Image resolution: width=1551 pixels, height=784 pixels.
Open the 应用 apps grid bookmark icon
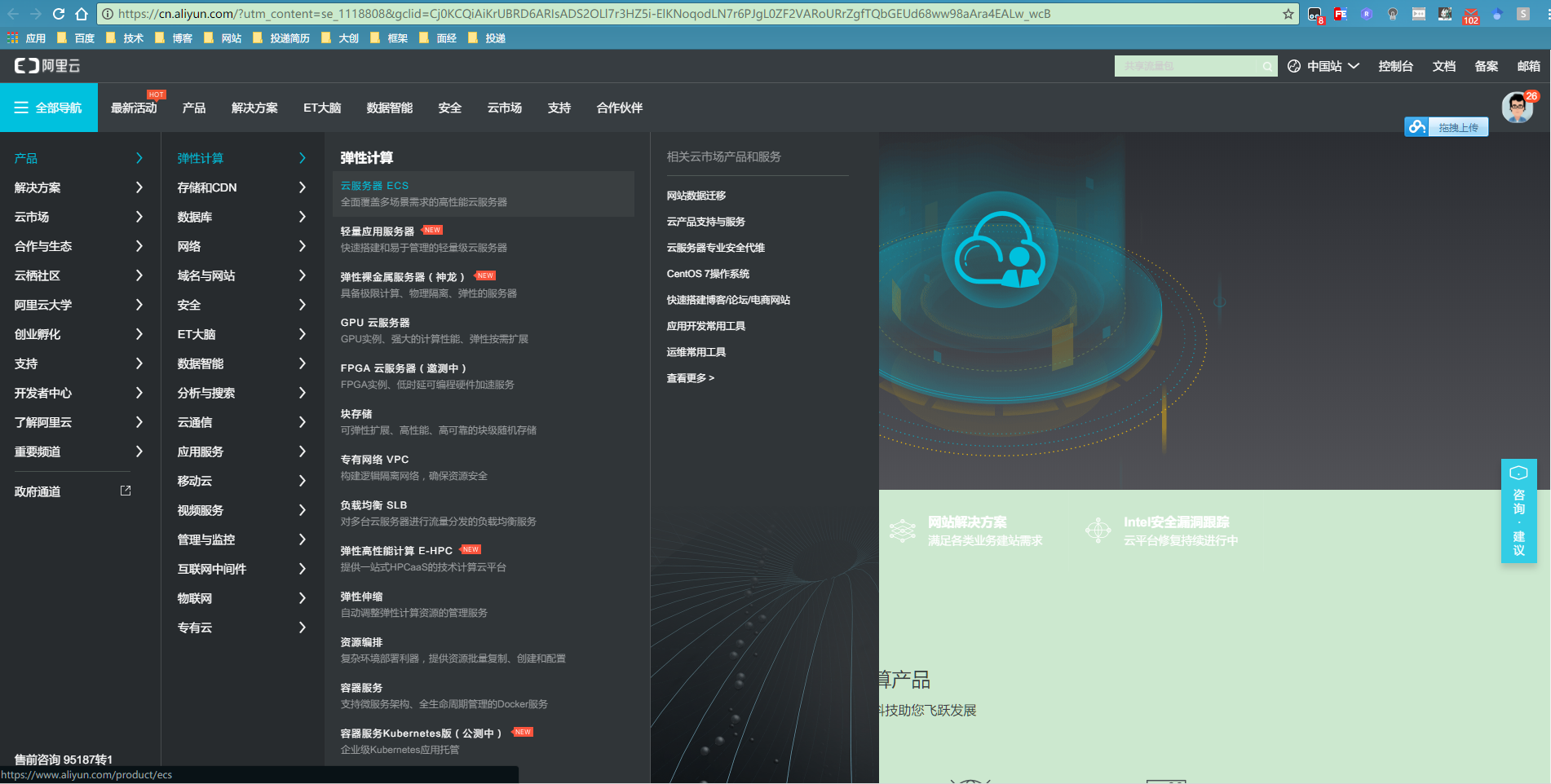click(12, 38)
